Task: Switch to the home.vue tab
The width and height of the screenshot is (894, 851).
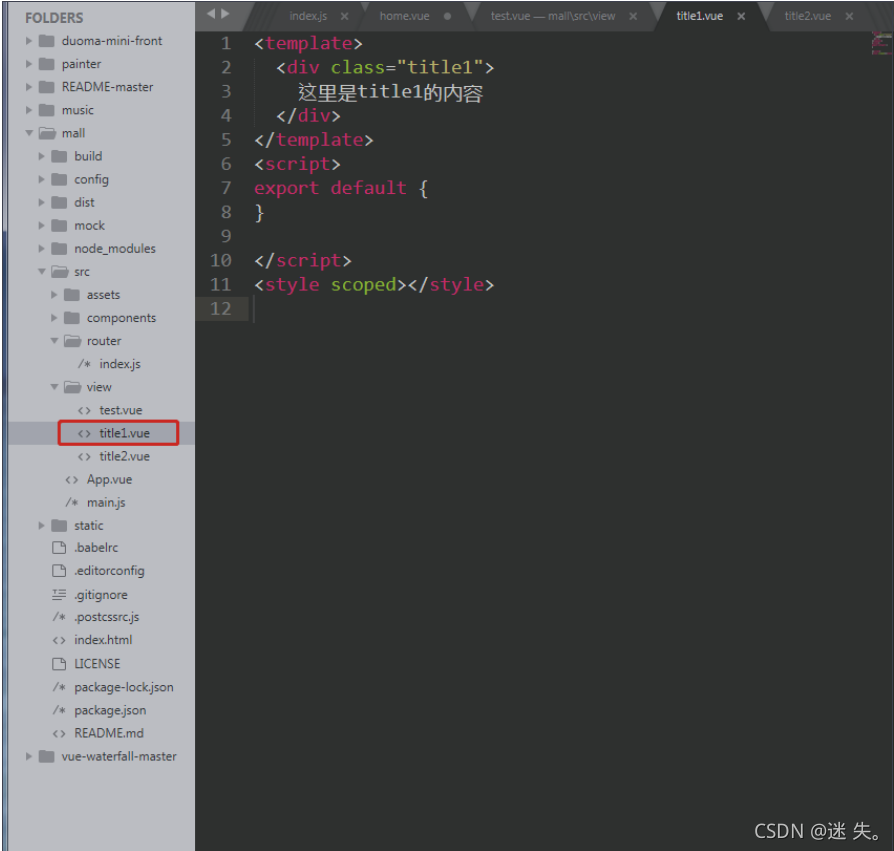Action: [404, 16]
